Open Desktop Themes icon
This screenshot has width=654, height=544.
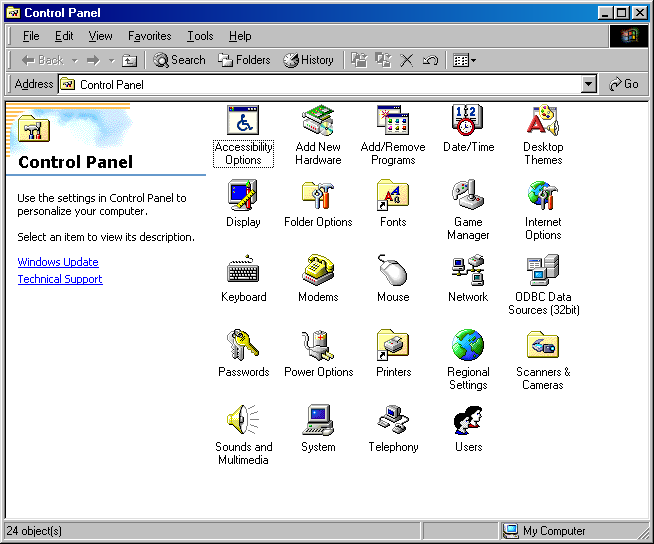[543, 121]
